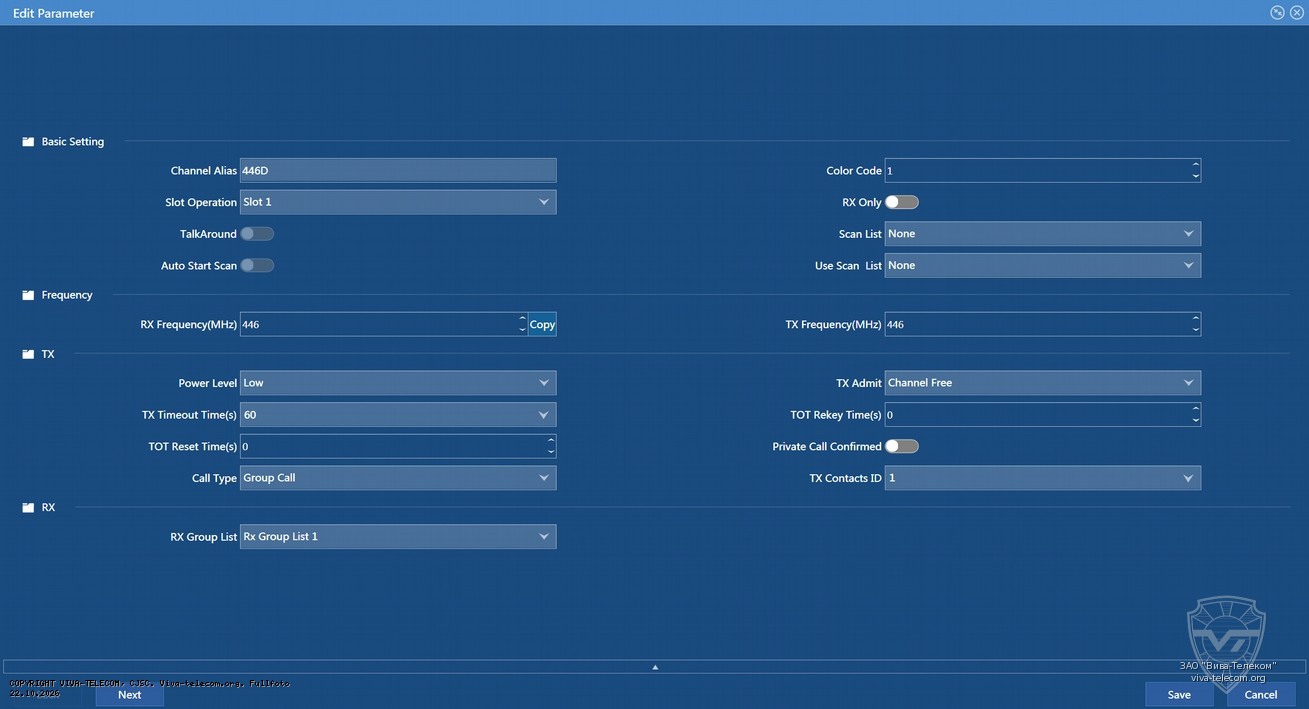Expand the bottom panel with the up arrow
Image resolution: width=1309 pixels, height=709 pixels.
tap(655, 666)
